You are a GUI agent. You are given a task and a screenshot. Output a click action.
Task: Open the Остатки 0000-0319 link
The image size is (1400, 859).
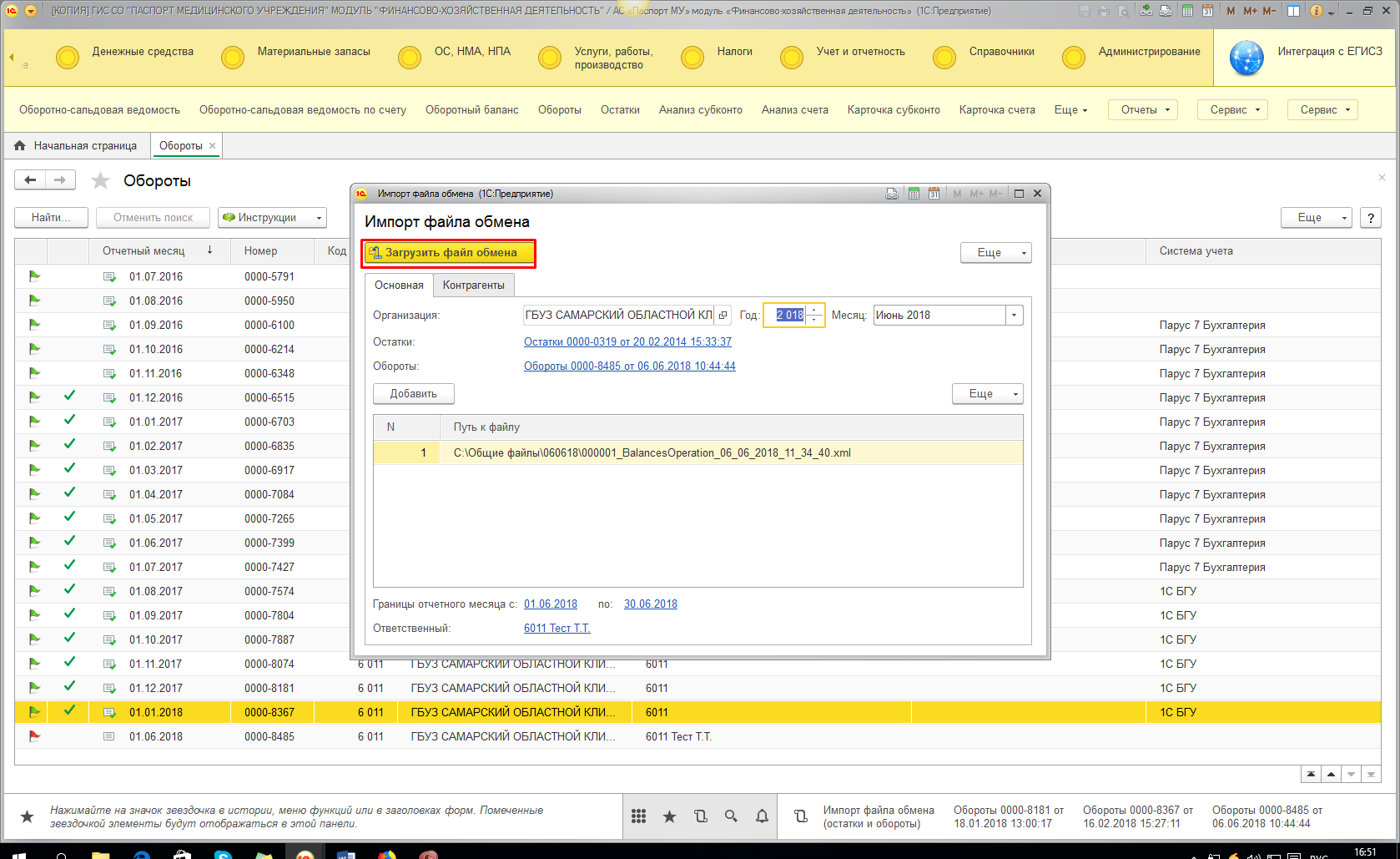point(627,341)
